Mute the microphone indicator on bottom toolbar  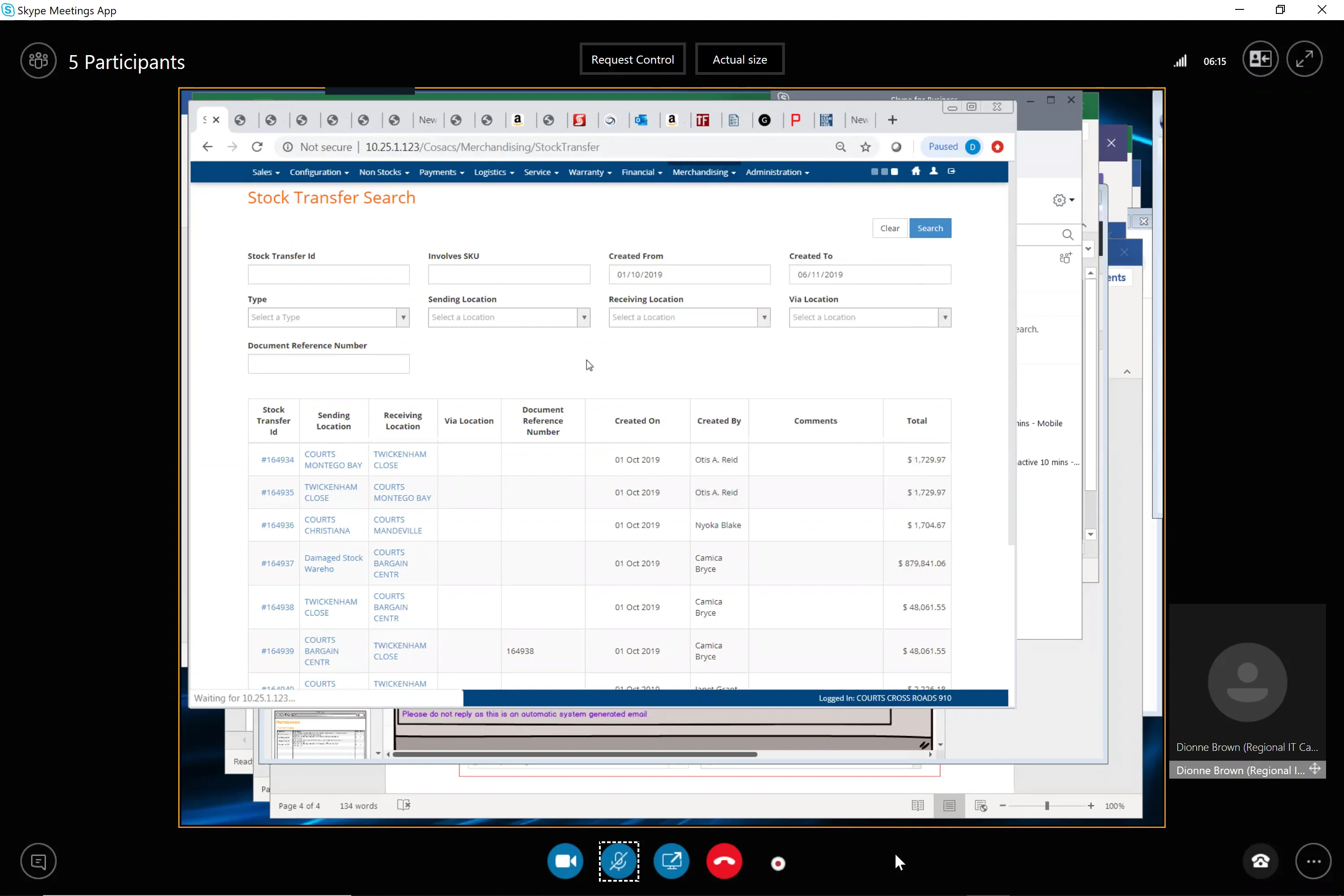[619, 861]
